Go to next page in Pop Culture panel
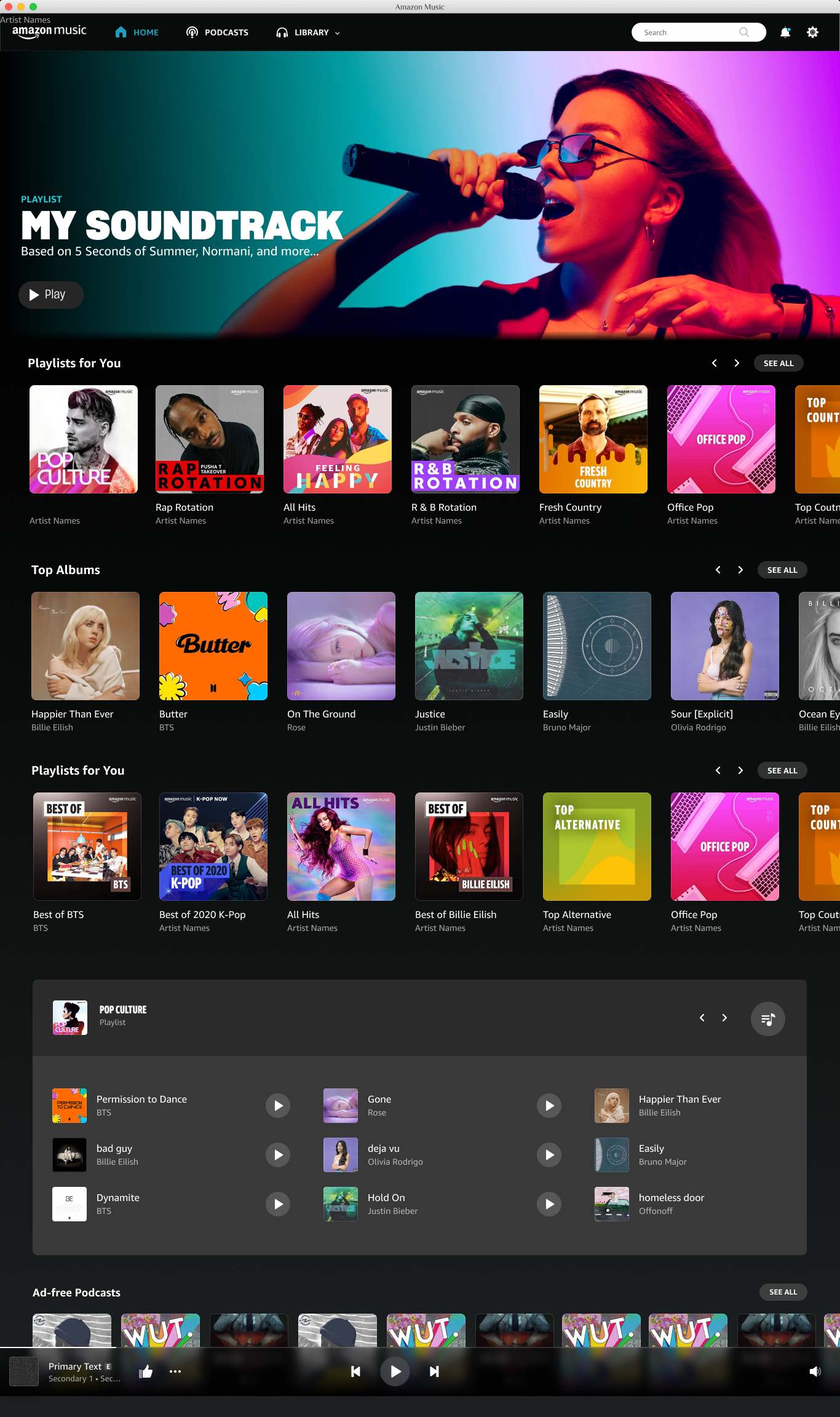 (x=724, y=1018)
